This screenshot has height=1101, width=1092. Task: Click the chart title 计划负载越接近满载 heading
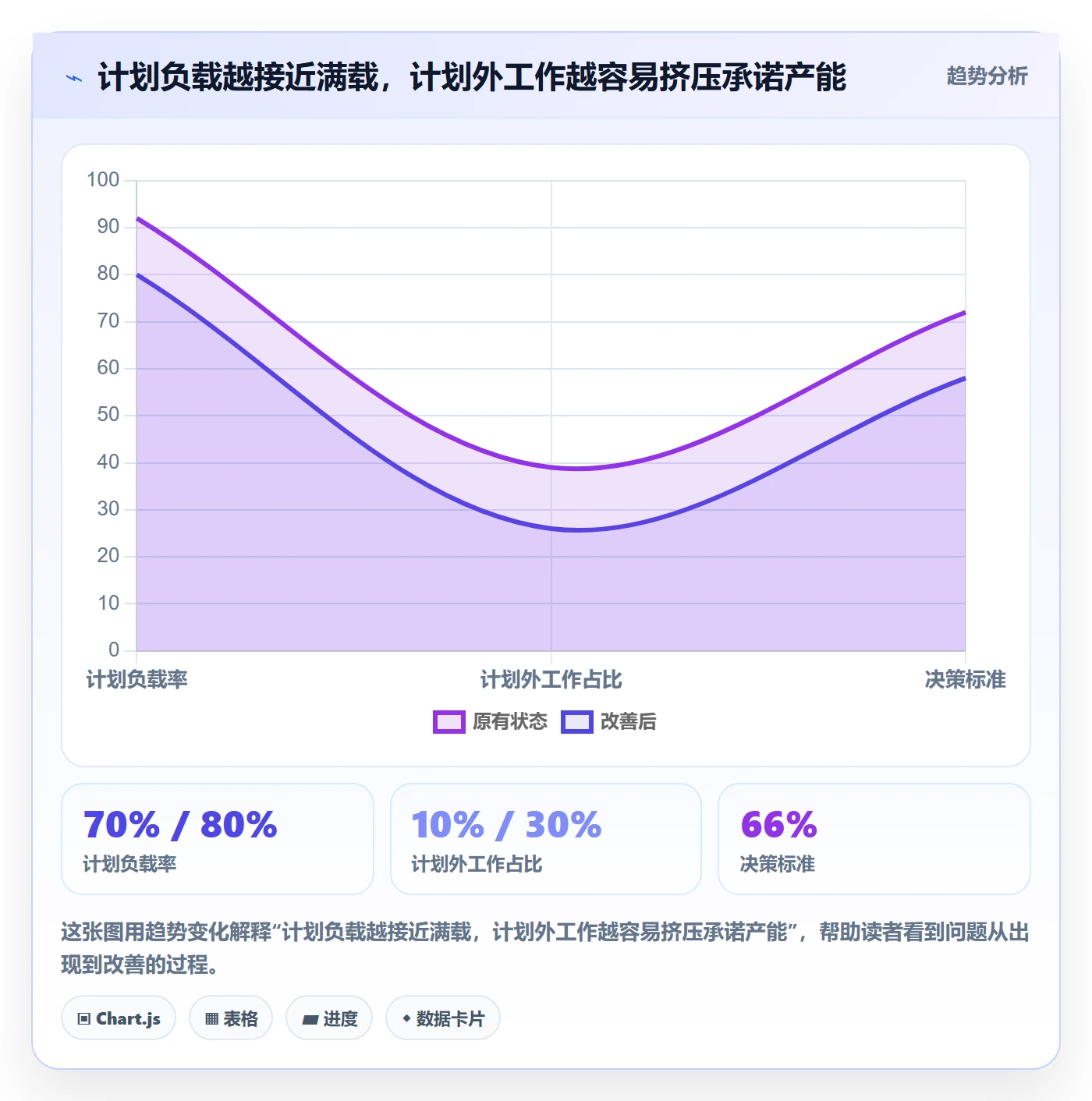point(472,77)
